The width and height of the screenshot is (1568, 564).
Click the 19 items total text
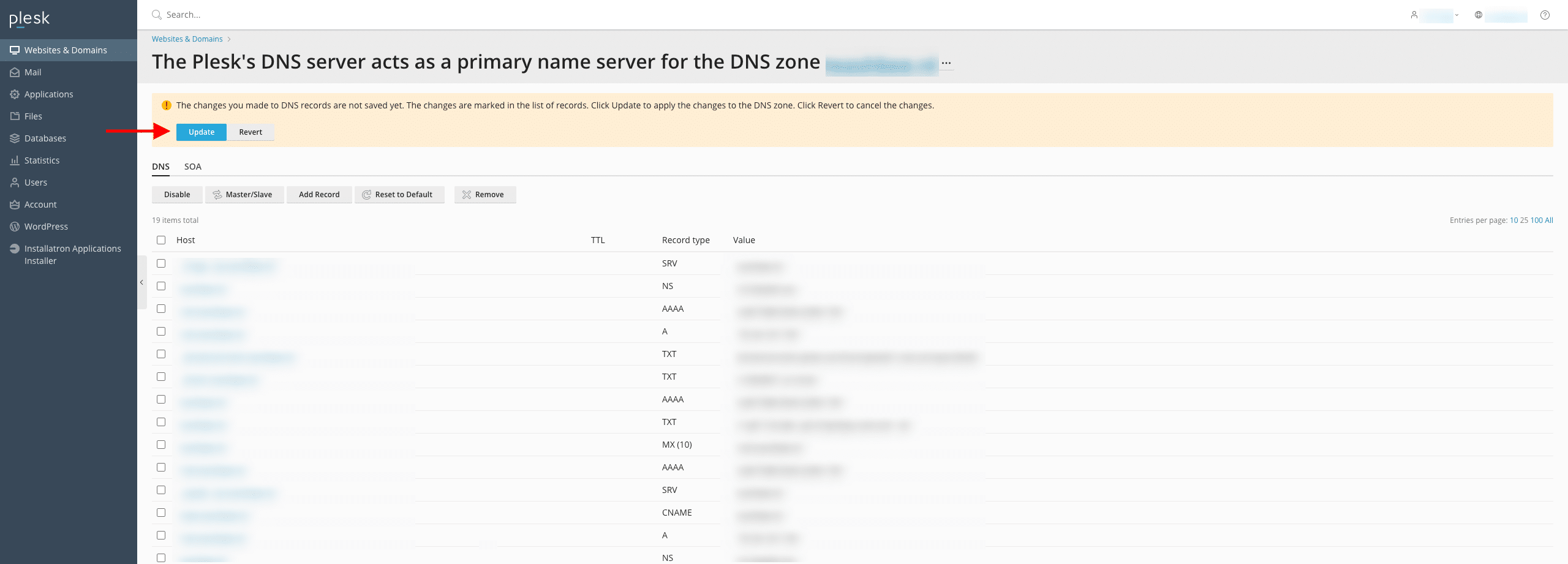click(x=175, y=220)
